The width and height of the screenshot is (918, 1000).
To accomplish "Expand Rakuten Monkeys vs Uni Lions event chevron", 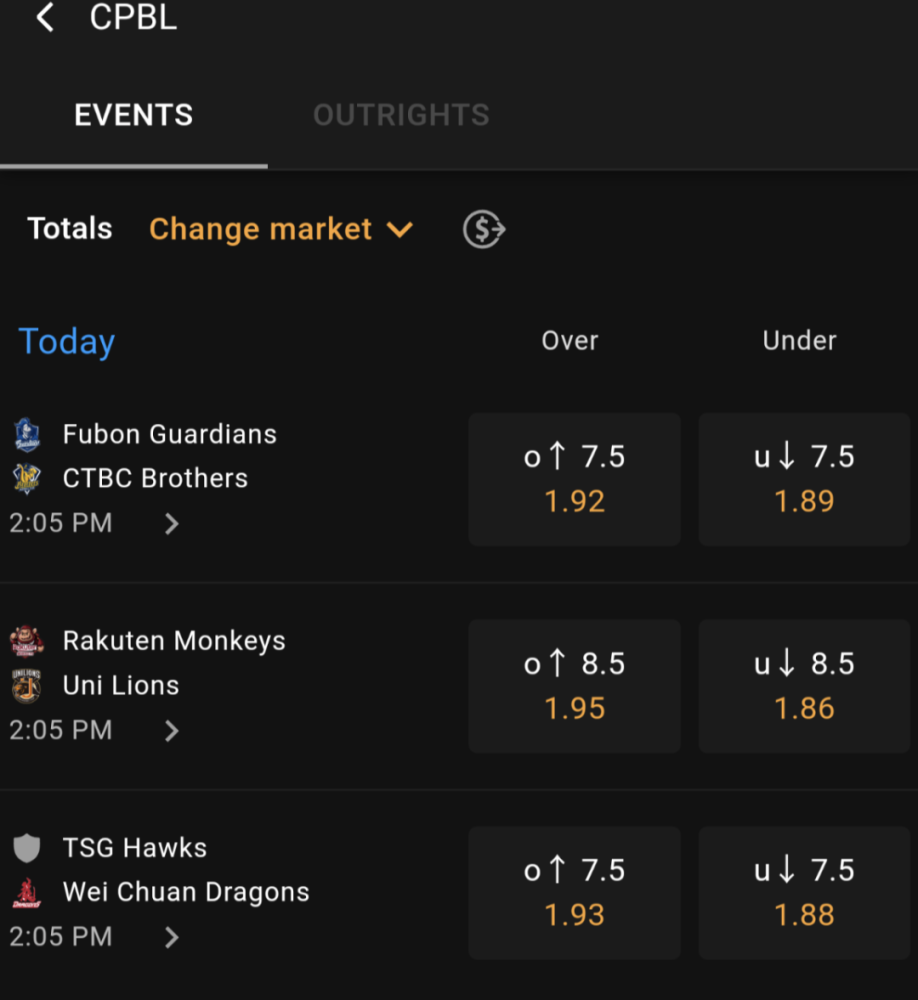I will click(172, 730).
